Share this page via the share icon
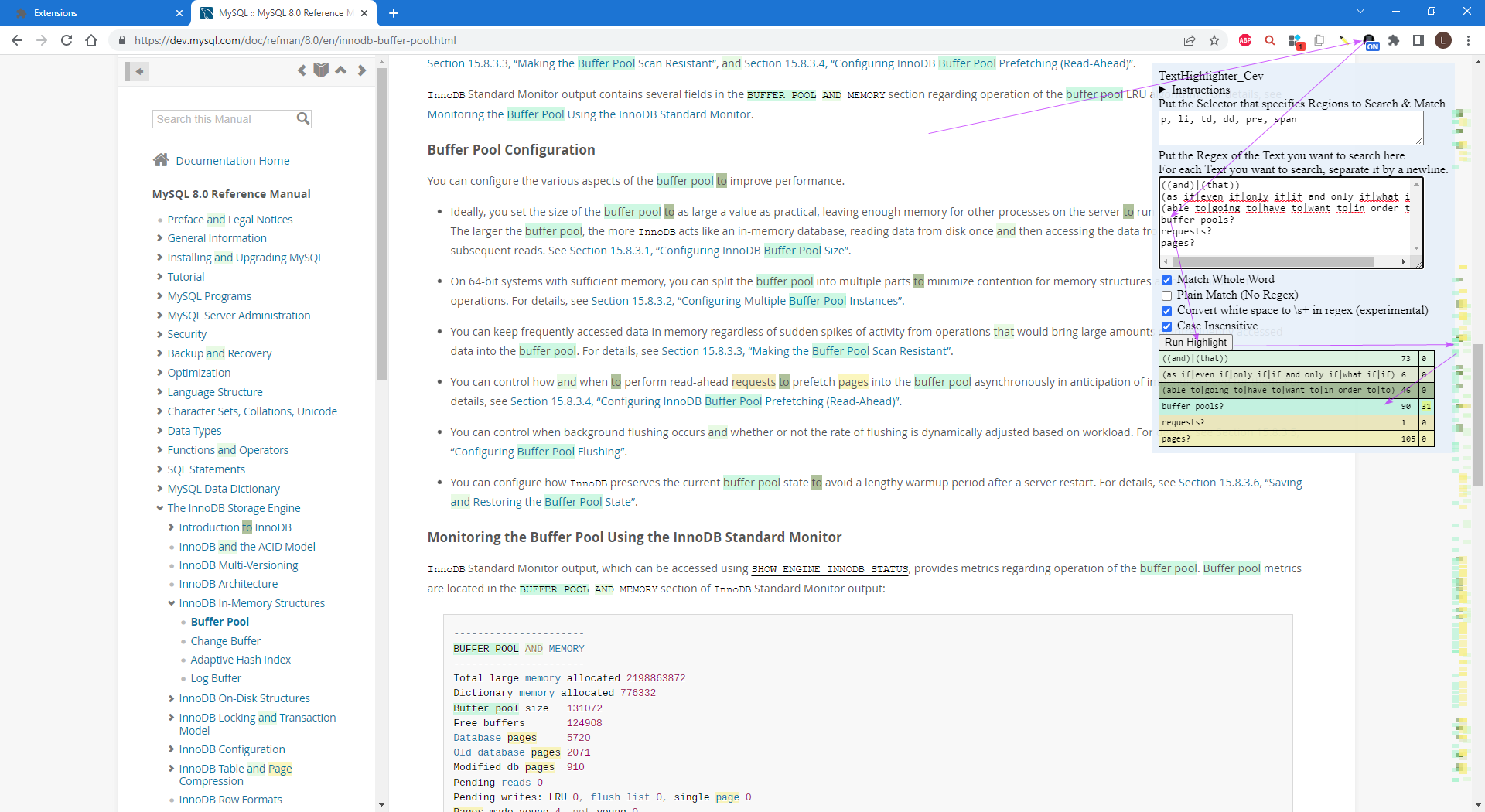This screenshot has width=1485, height=812. 1190,40
